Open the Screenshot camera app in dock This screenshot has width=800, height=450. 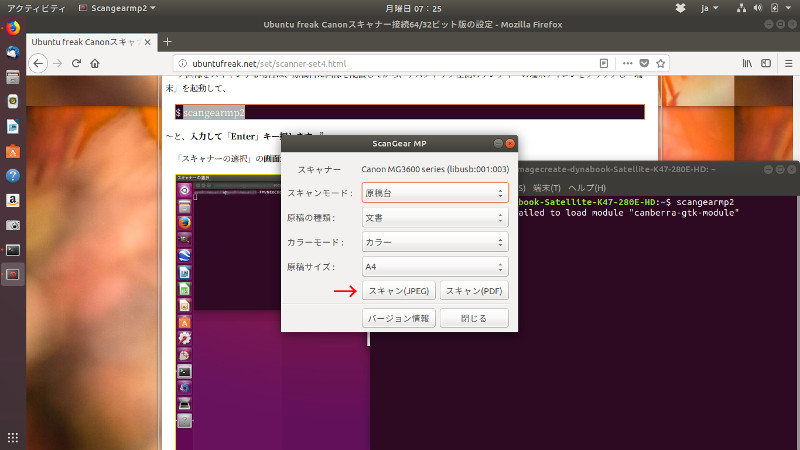point(13,225)
